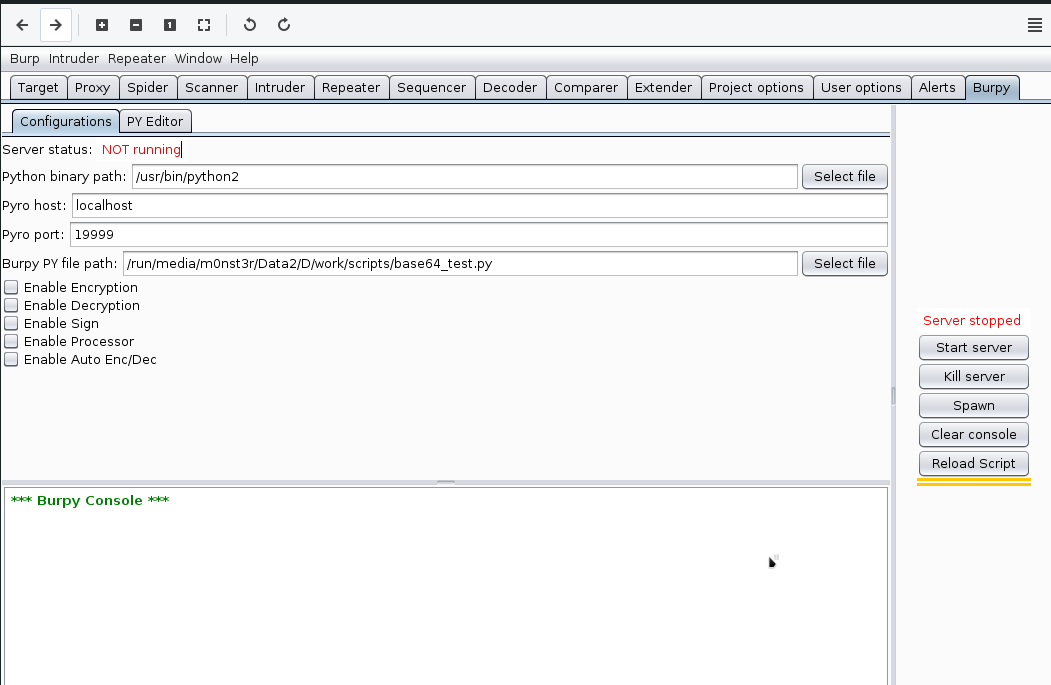Viewport: 1051px width, 685px height.
Task: Focus the Burpy PY file path field
Action: tap(460, 264)
